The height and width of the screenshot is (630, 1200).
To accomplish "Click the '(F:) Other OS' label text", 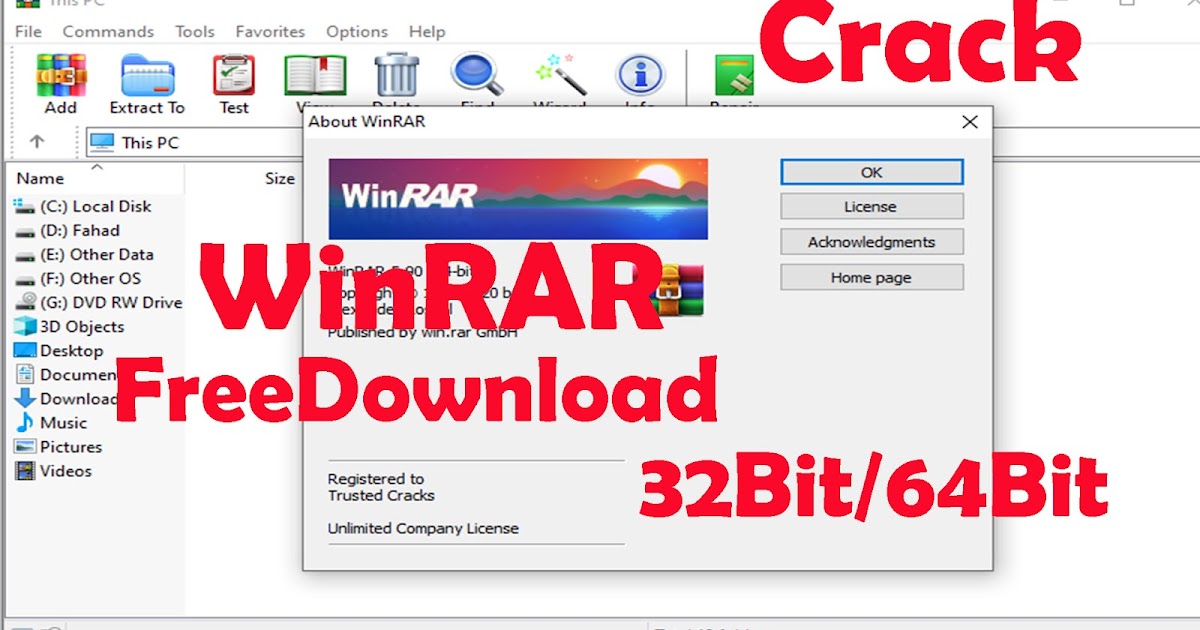I will [x=91, y=278].
